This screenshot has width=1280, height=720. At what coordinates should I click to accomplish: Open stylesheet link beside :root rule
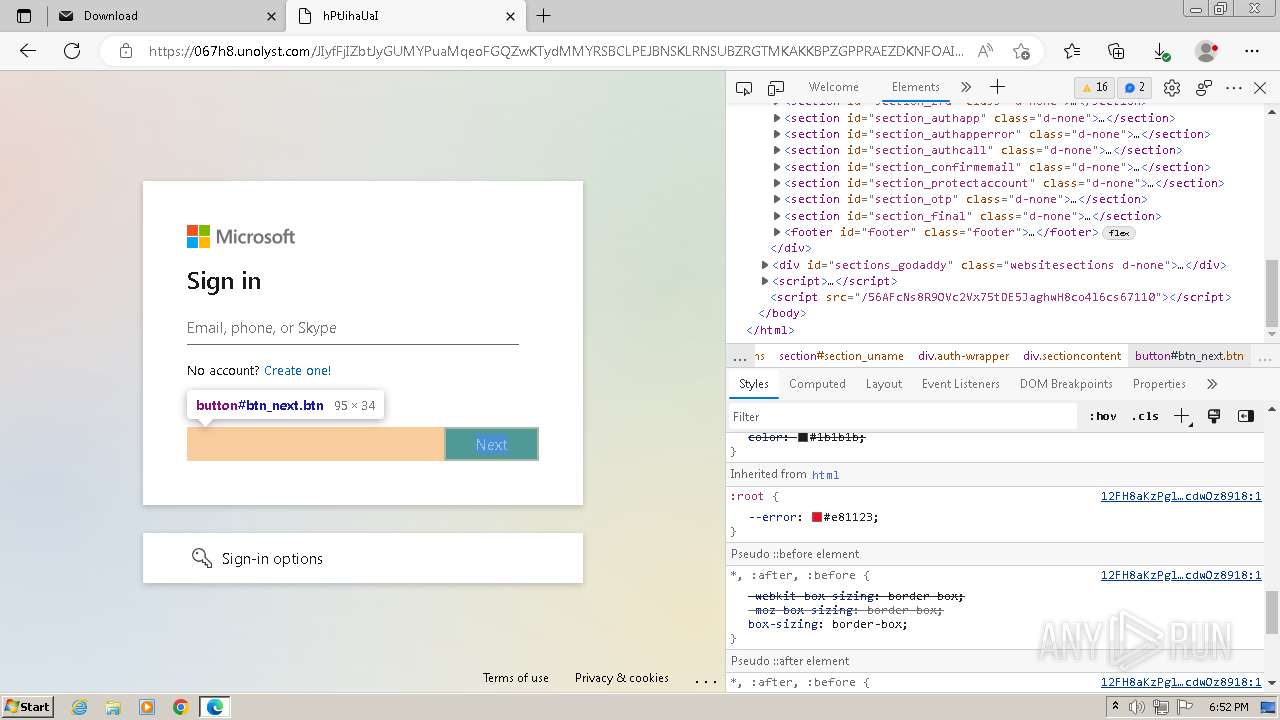click(x=1181, y=496)
